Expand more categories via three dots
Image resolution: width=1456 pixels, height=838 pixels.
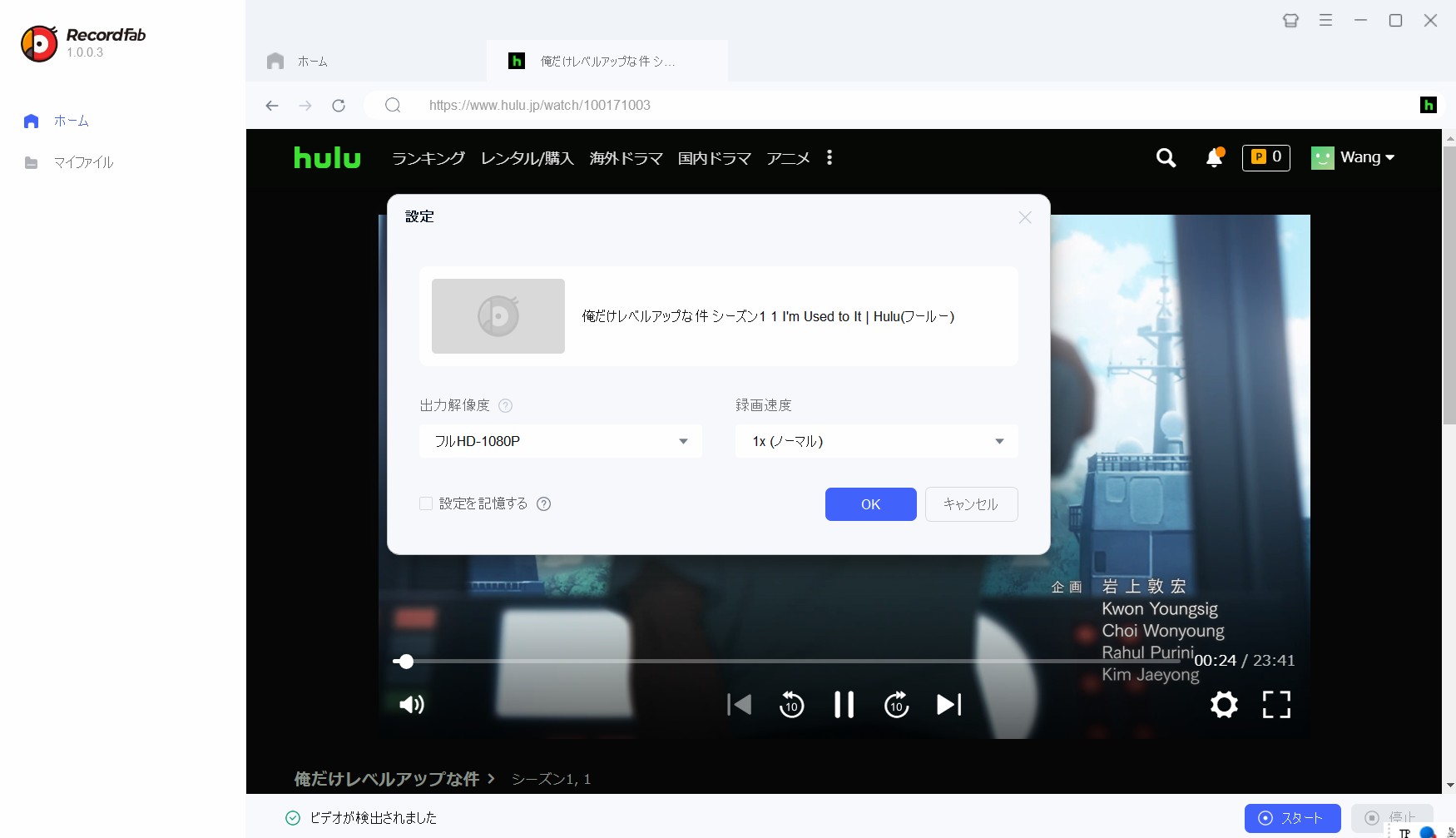pyautogui.click(x=830, y=157)
